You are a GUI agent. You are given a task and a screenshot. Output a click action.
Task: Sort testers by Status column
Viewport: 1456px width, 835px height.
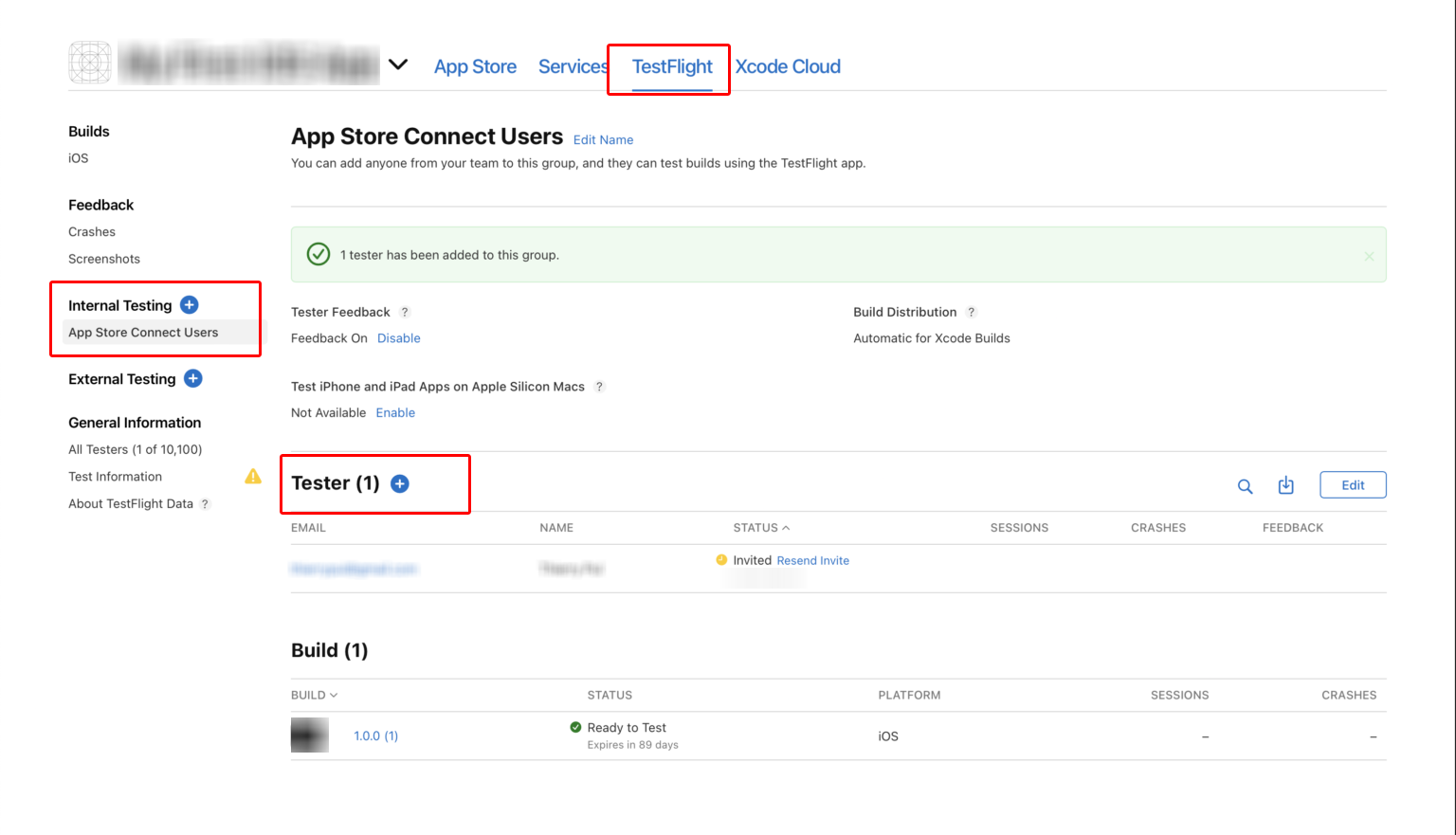point(761,528)
